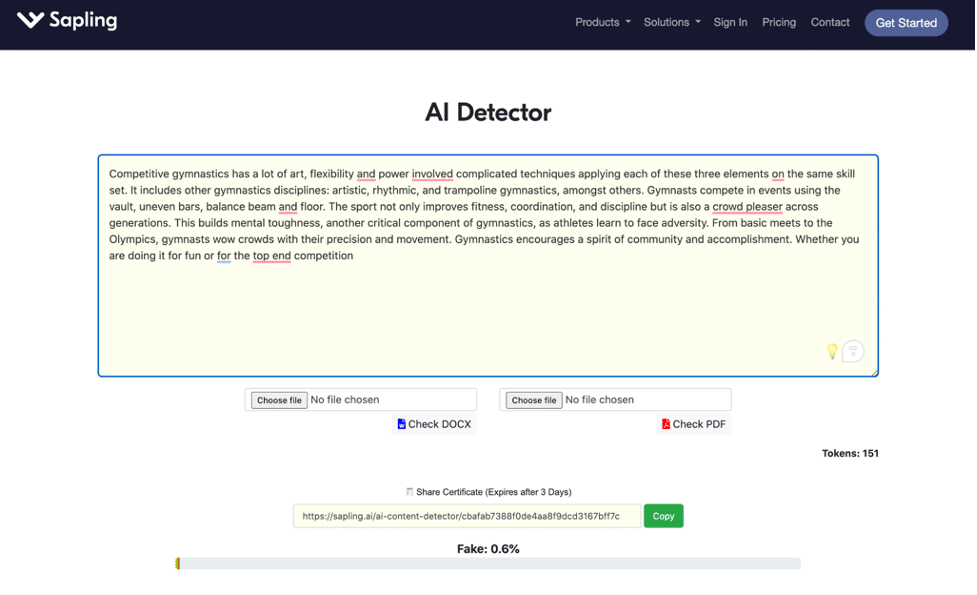
Task: Copy the share certificate link
Action: tap(663, 515)
